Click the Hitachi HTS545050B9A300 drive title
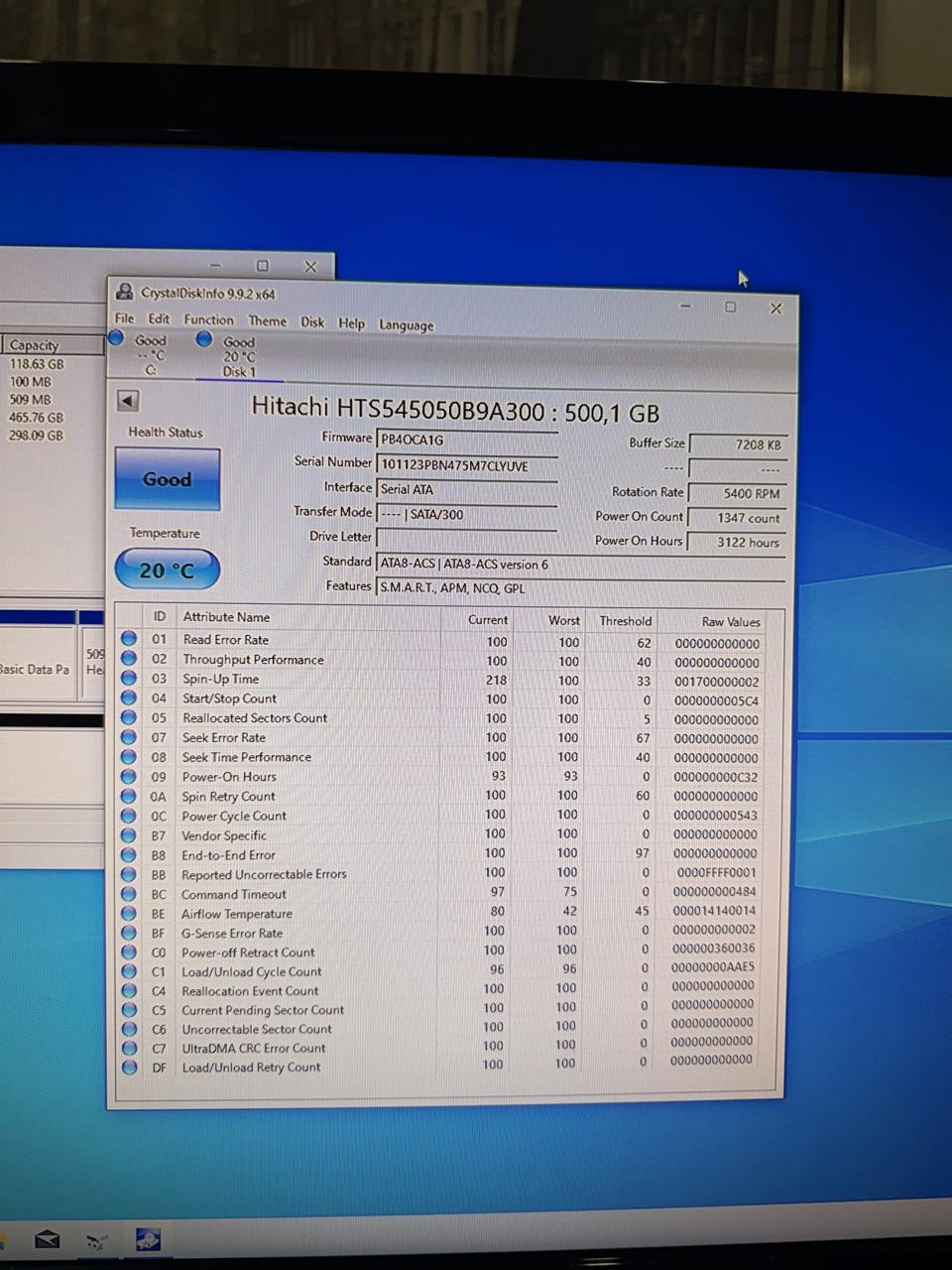This screenshot has width=952, height=1270. (455, 409)
